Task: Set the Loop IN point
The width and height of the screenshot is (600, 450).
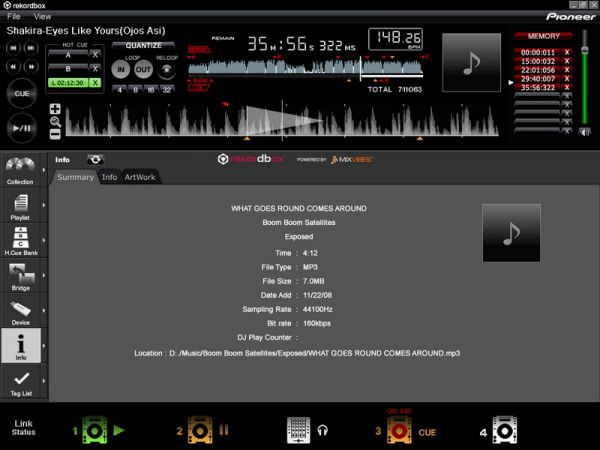Action: click(121, 70)
